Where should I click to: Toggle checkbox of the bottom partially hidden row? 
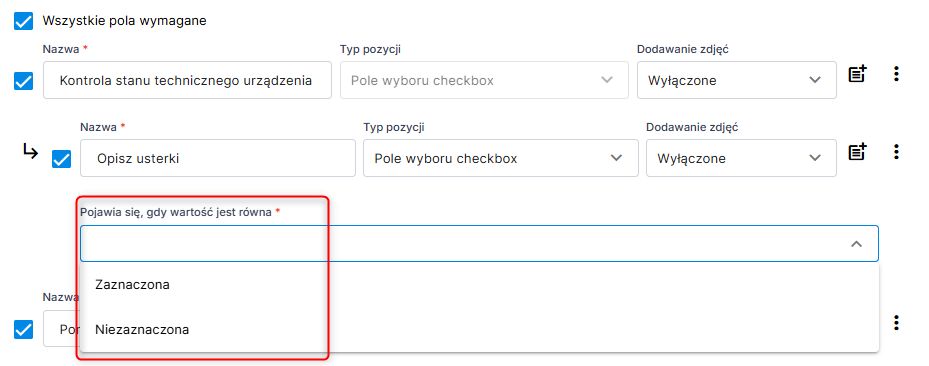point(23,329)
